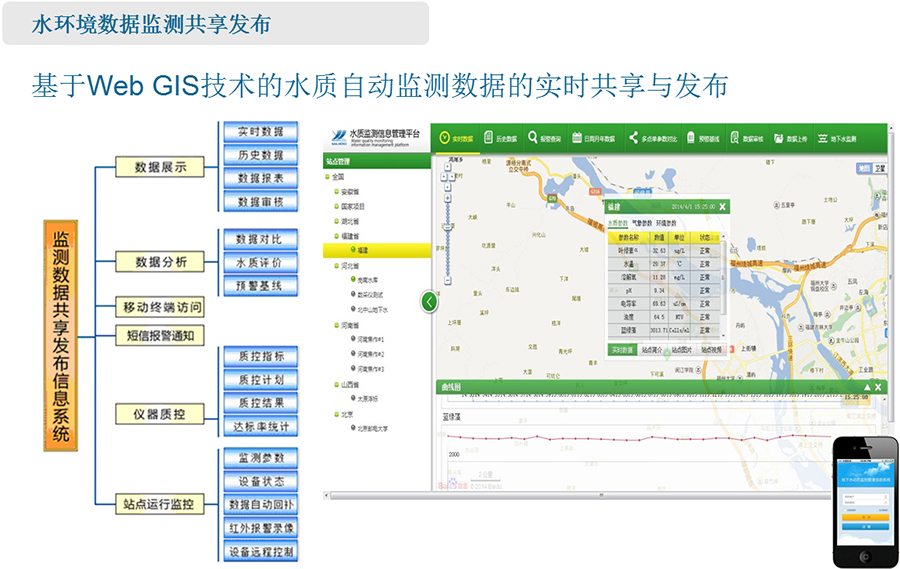Click the 站点简介 button in popup

tap(653, 350)
